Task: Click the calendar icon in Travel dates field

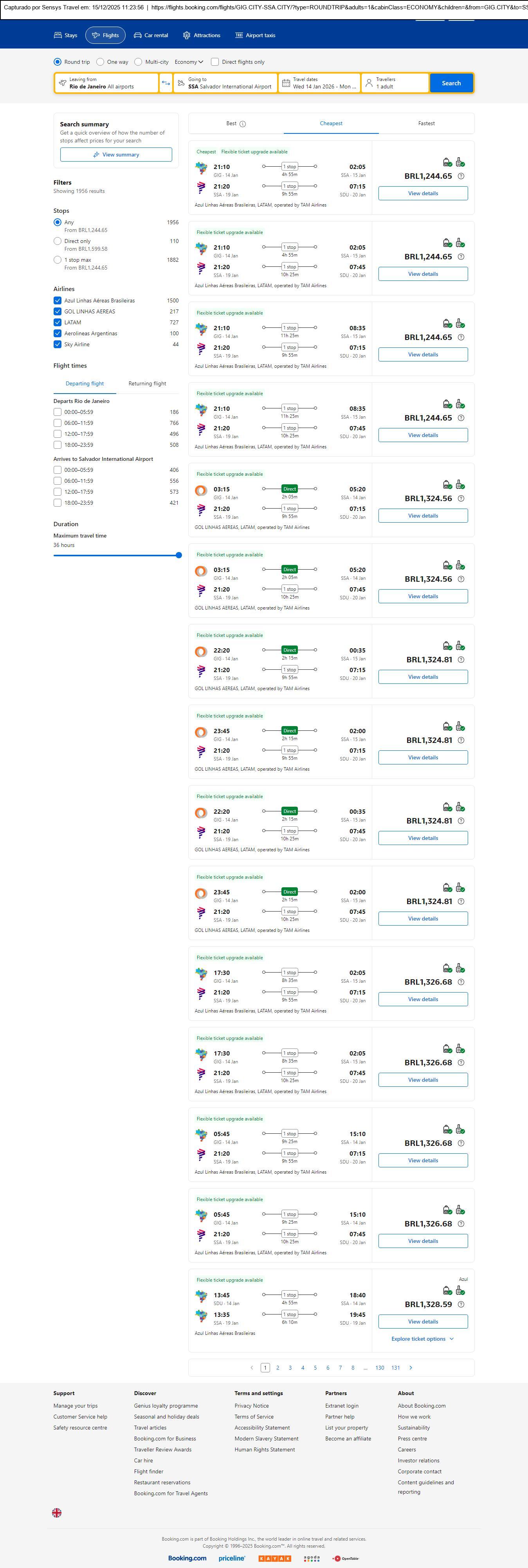Action: pos(286,83)
